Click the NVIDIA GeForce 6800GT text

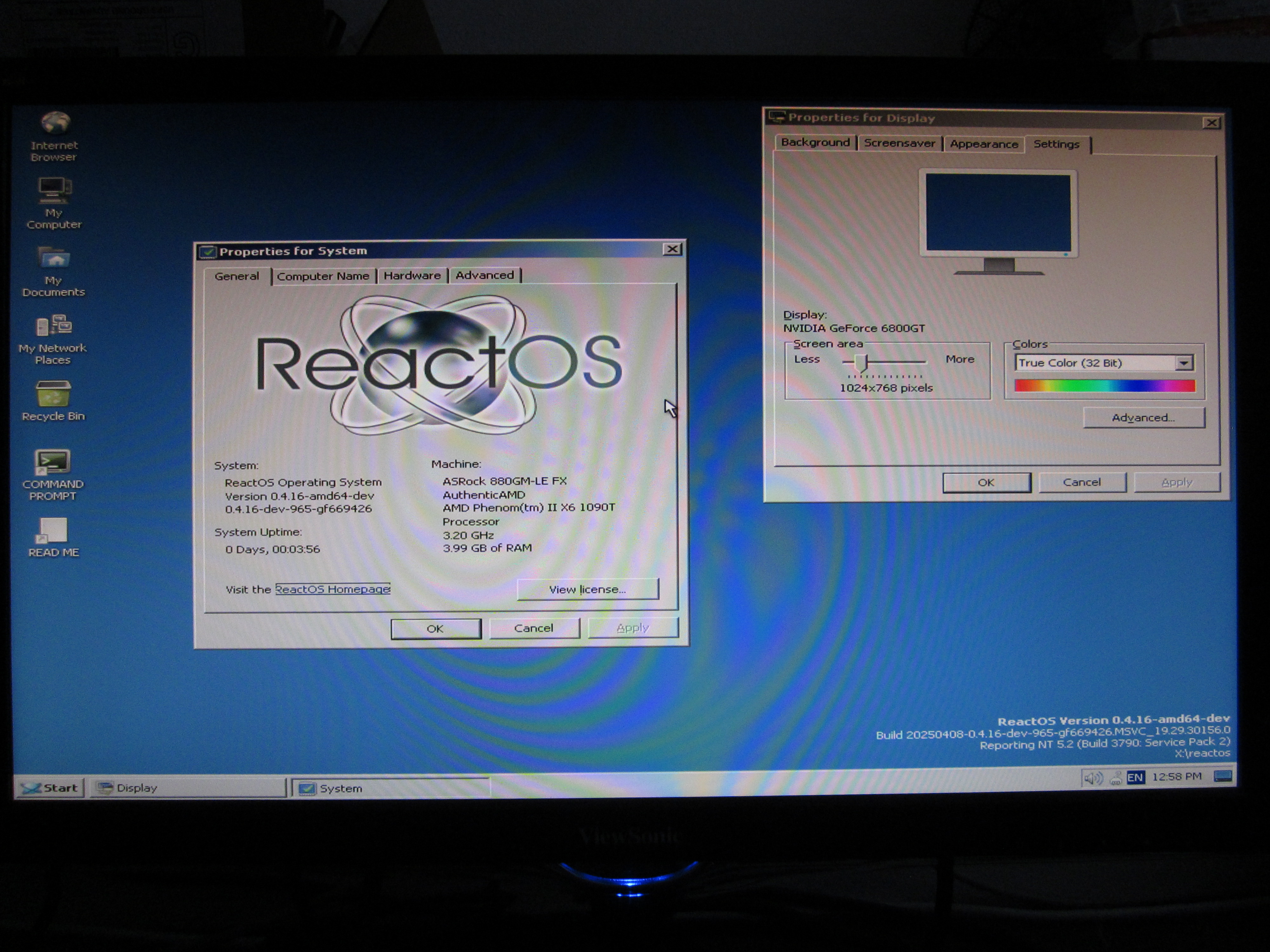tap(854, 328)
